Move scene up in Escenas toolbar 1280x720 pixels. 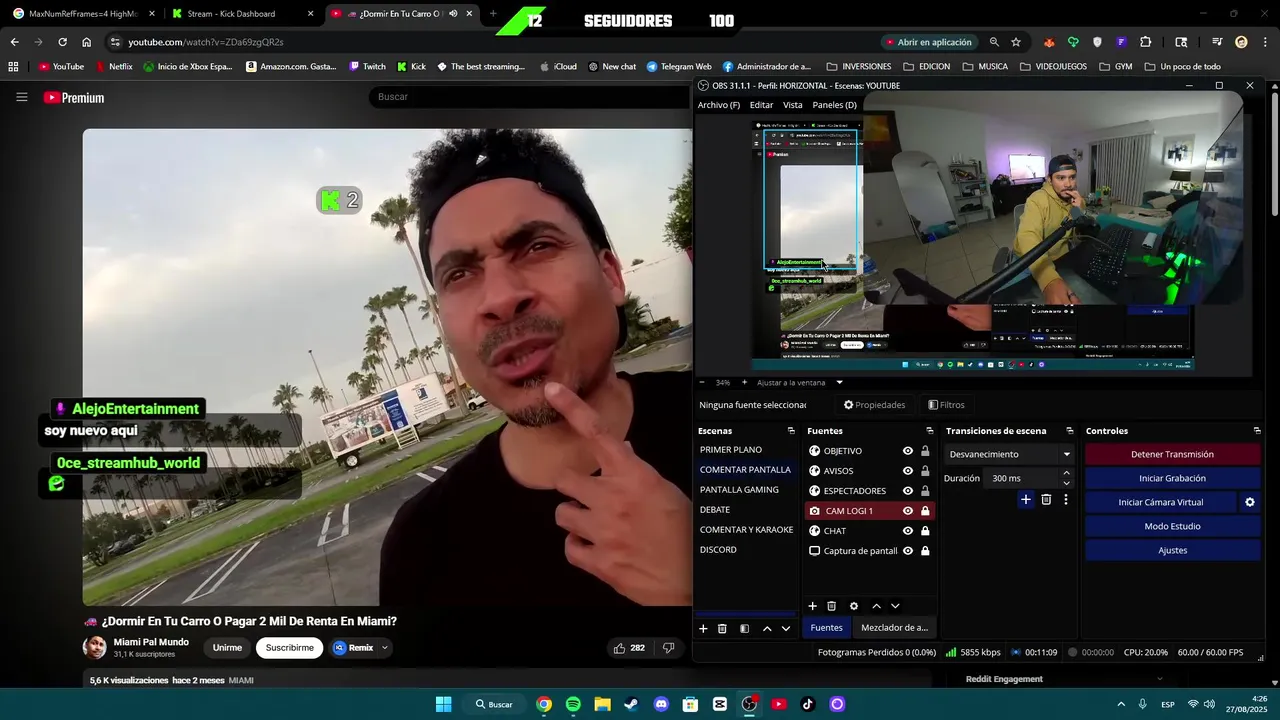point(767,629)
